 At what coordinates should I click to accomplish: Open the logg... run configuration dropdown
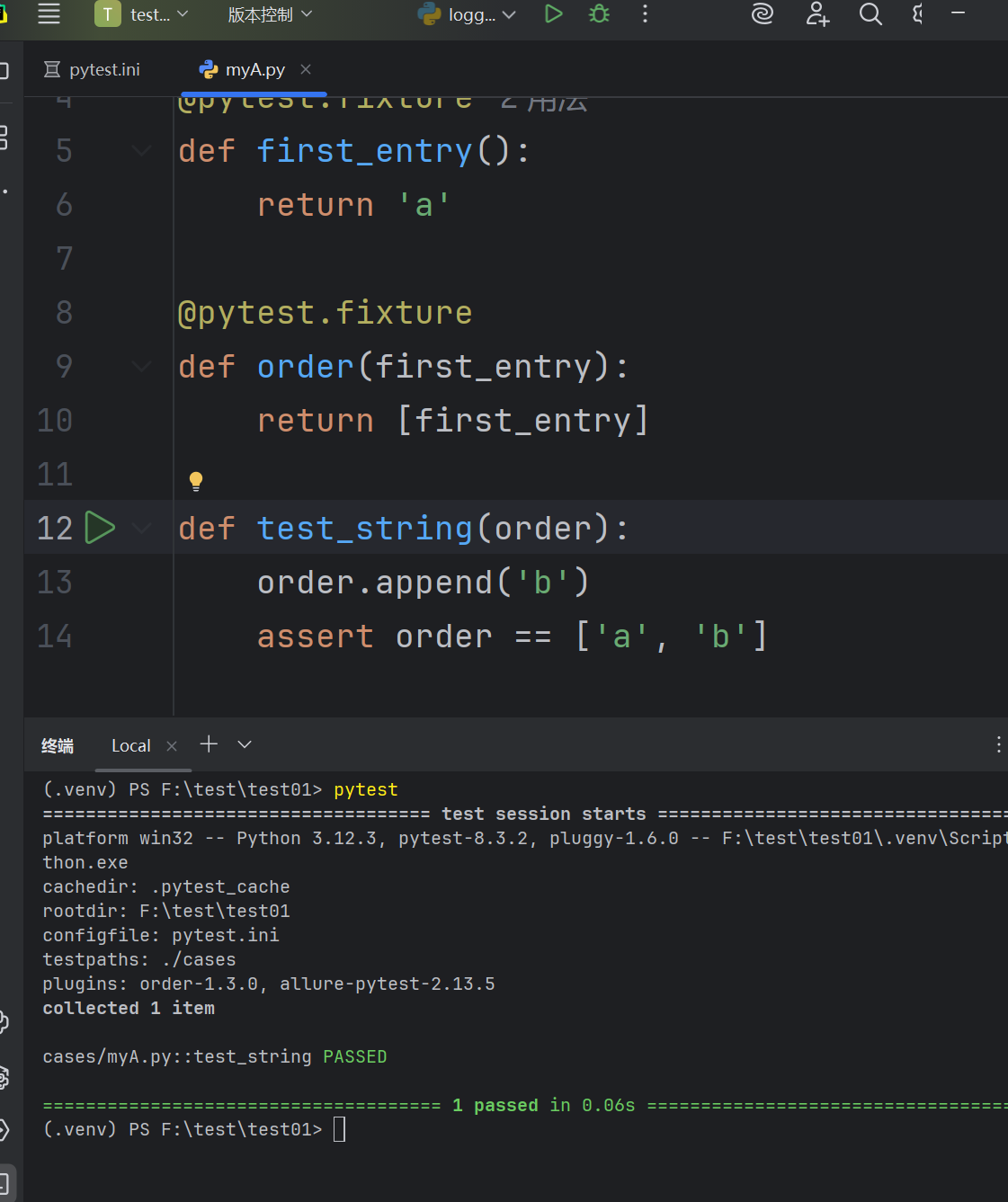[x=468, y=14]
